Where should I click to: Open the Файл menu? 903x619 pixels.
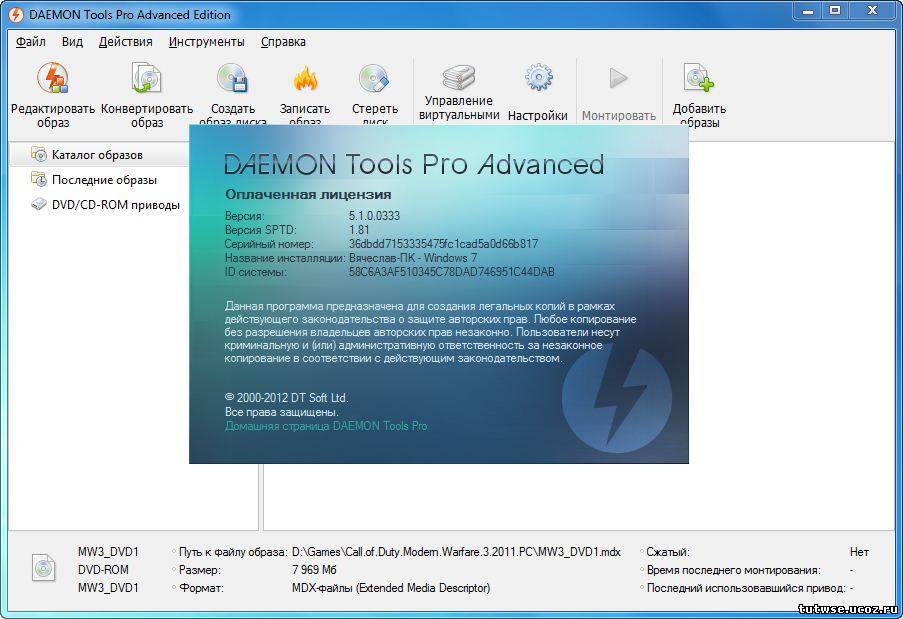31,41
